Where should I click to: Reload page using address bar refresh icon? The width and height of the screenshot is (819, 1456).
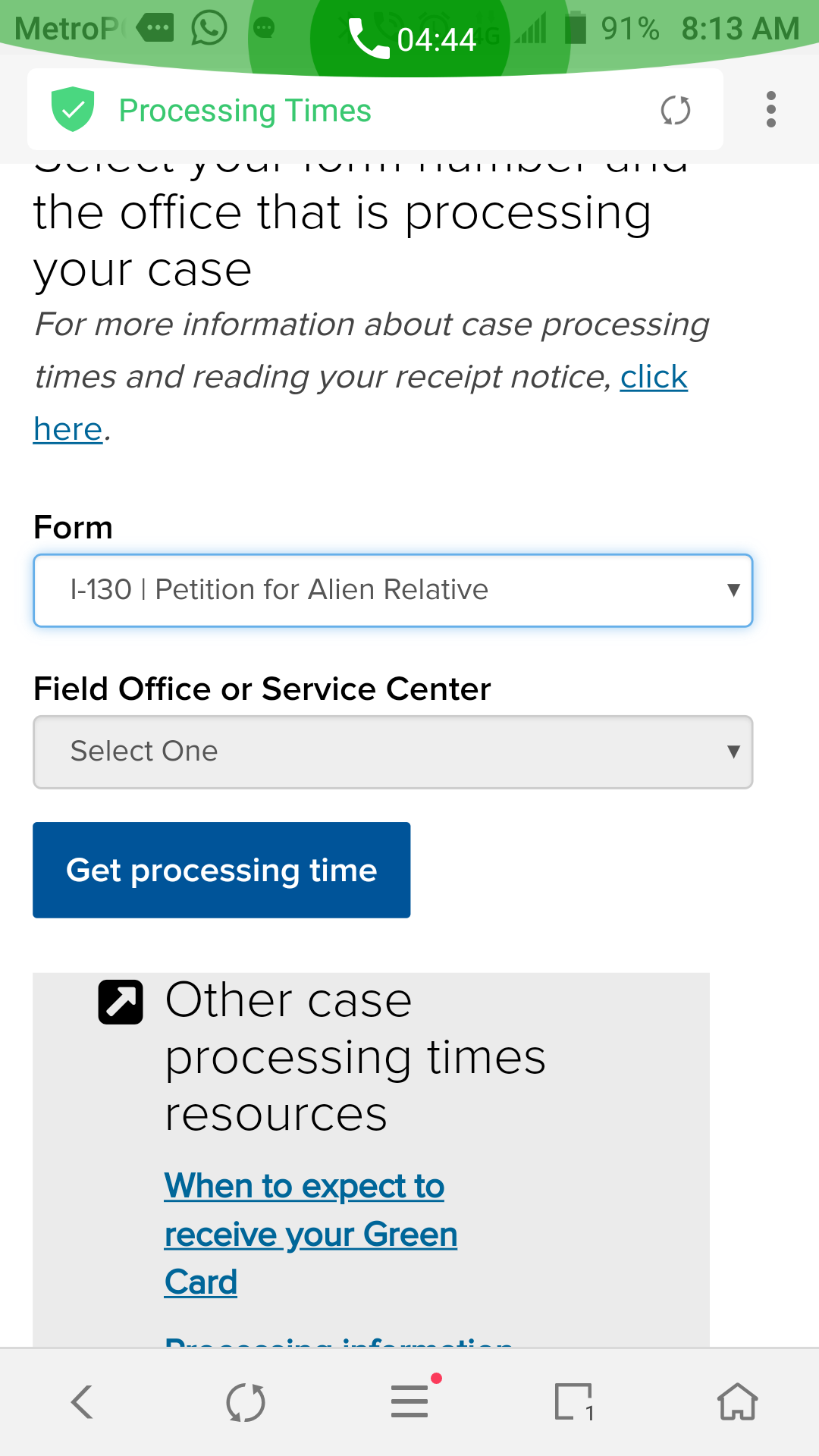pos(675,110)
